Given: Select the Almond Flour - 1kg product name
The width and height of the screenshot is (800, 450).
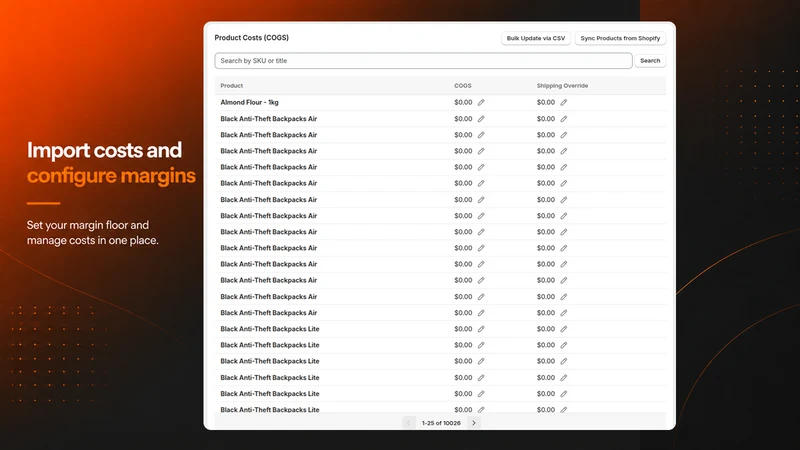Looking at the screenshot, I should (249, 103).
